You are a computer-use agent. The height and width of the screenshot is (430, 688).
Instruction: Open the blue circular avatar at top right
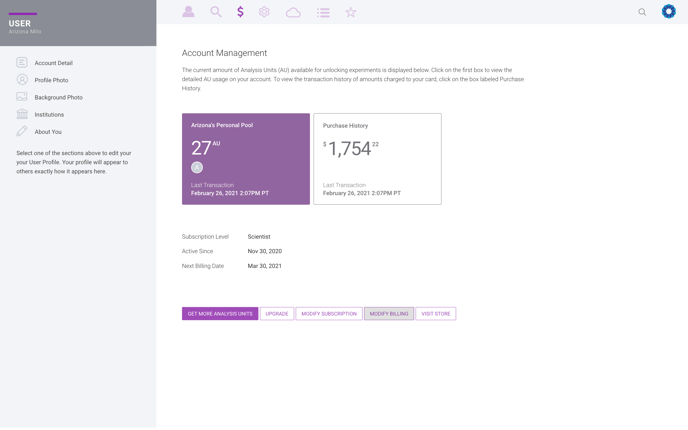click(x=669, y=11)
